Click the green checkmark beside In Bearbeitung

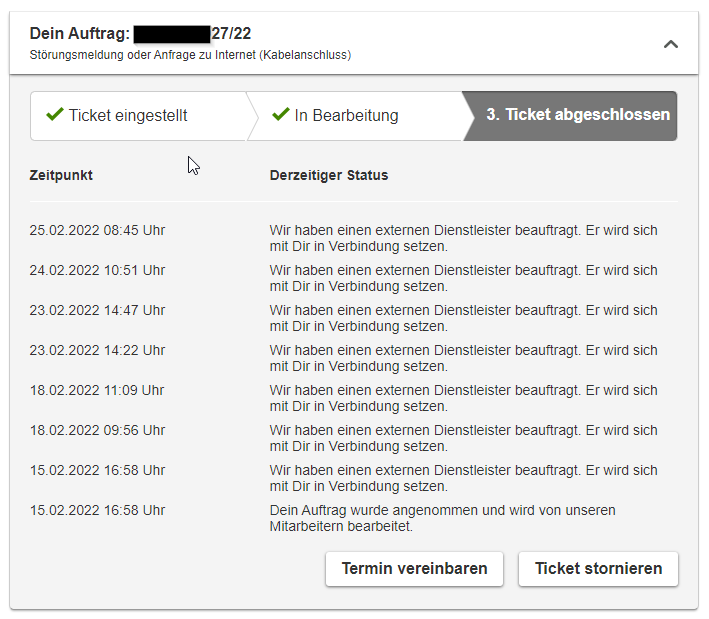281,115
